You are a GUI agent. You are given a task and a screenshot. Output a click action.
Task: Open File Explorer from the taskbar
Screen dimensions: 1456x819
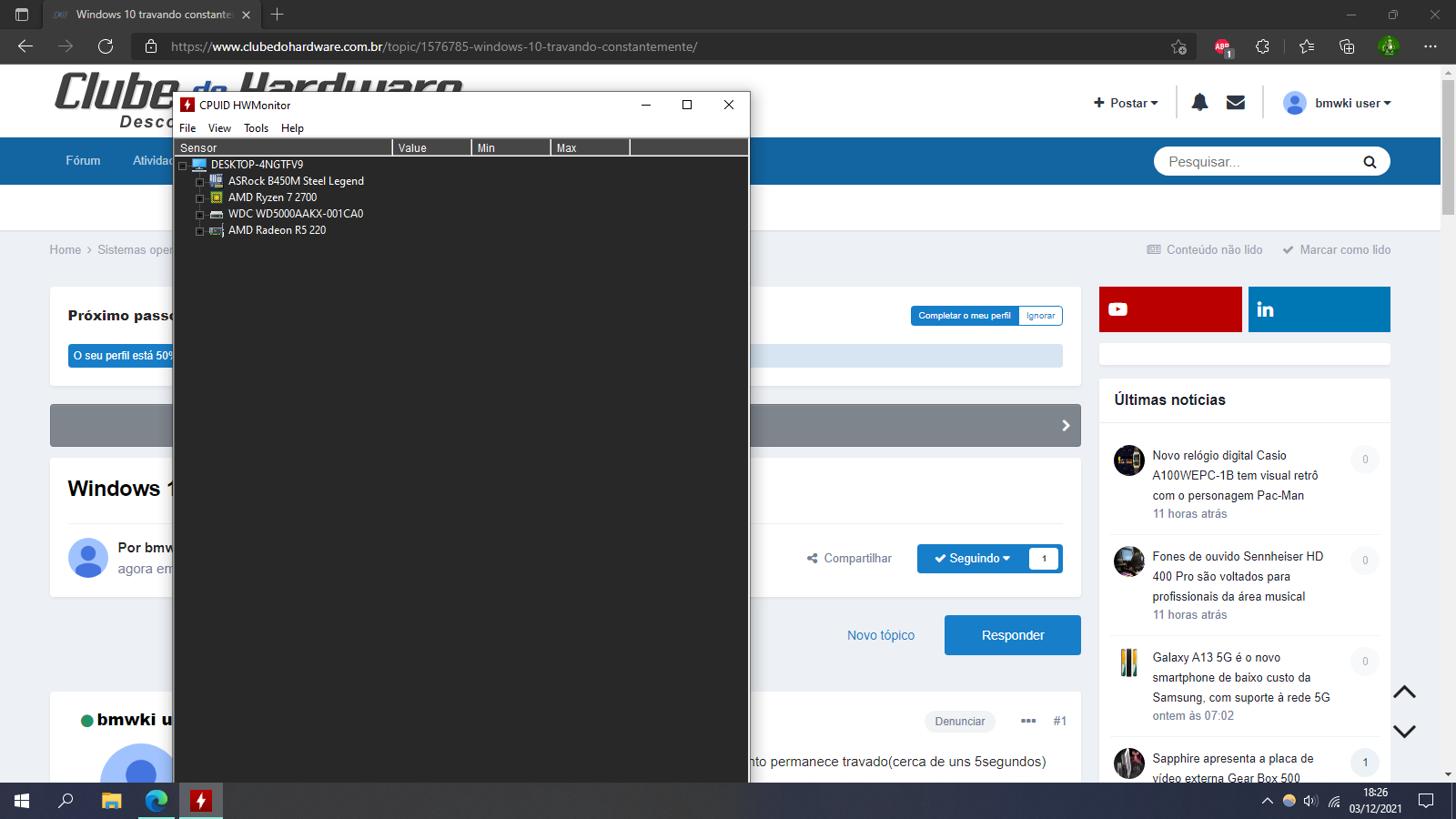tap(111, 801)
